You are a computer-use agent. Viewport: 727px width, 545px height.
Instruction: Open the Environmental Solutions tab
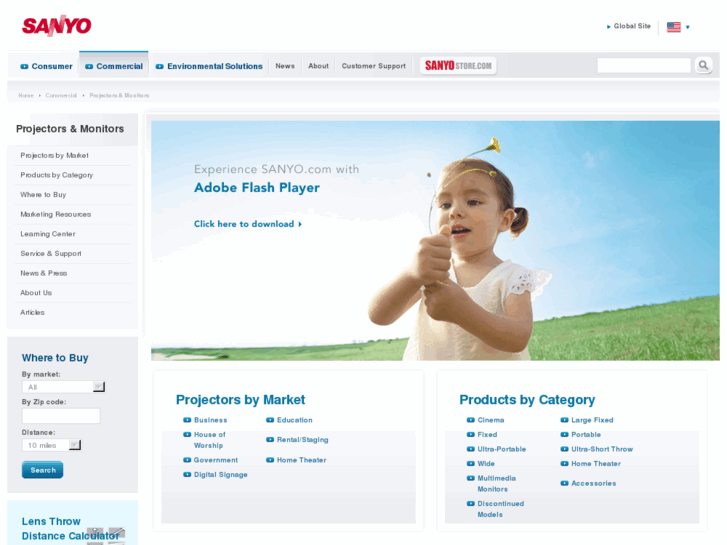coord(209,66)
